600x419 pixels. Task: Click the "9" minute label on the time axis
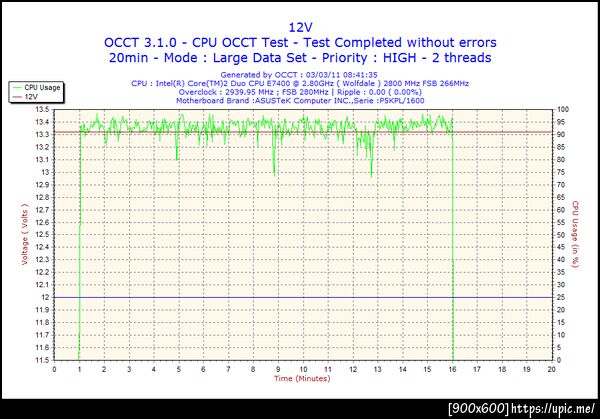(x=278, y=369)
